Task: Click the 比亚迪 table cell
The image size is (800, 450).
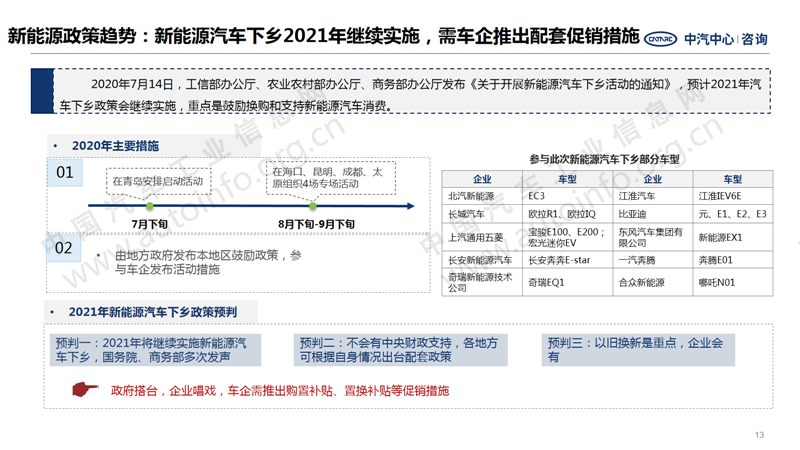Action: coord(653,214)
